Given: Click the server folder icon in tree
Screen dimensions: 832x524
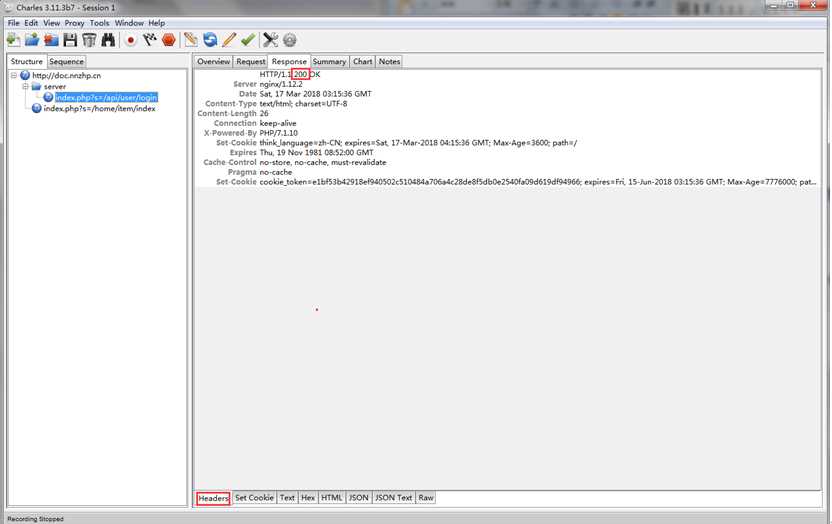Looking at the screenshot, I should click(x=36, y=86).
